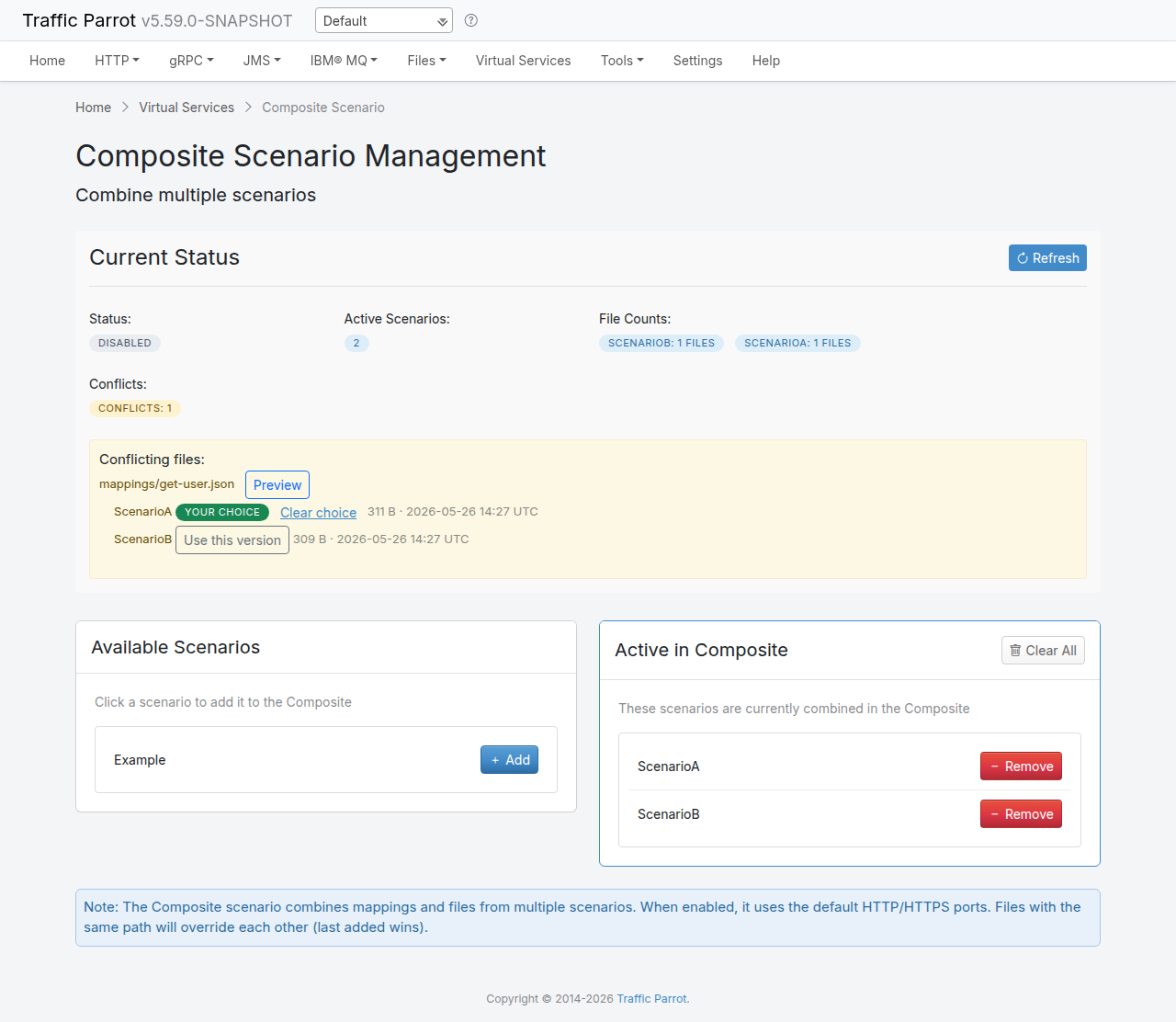This screenshot has height=1022, width=1176.
Task: Expand the JMS menu
Action: click(262, 61)
